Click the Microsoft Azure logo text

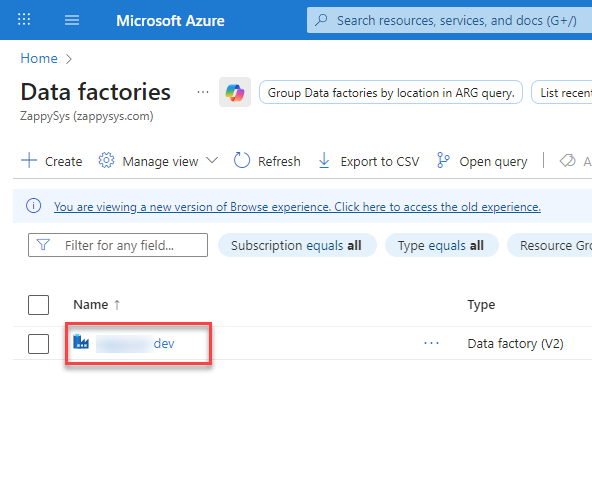point(170,21)
